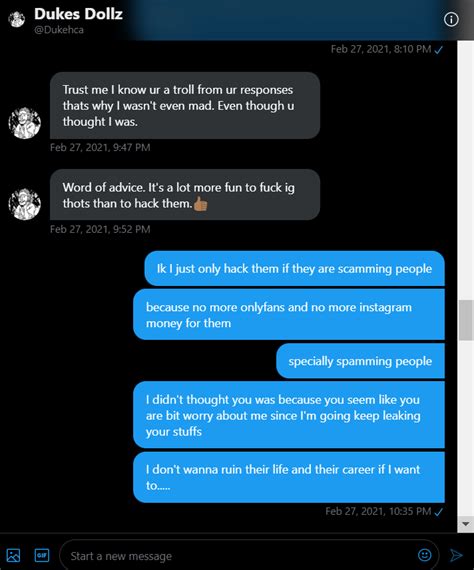474x570 pixels.
Task: Open the emoji picker icon
Action: click(x=425, y=555)
